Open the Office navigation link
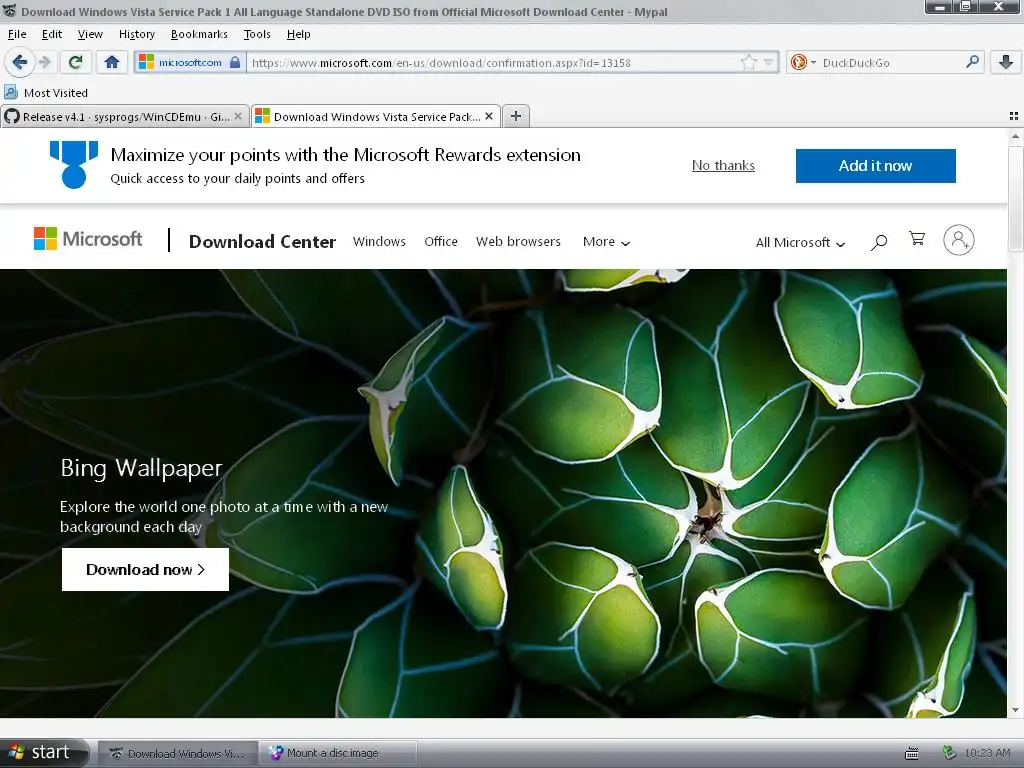This screenshot has height=768, width=1024. pyautogui.click(x=441, y=242)
